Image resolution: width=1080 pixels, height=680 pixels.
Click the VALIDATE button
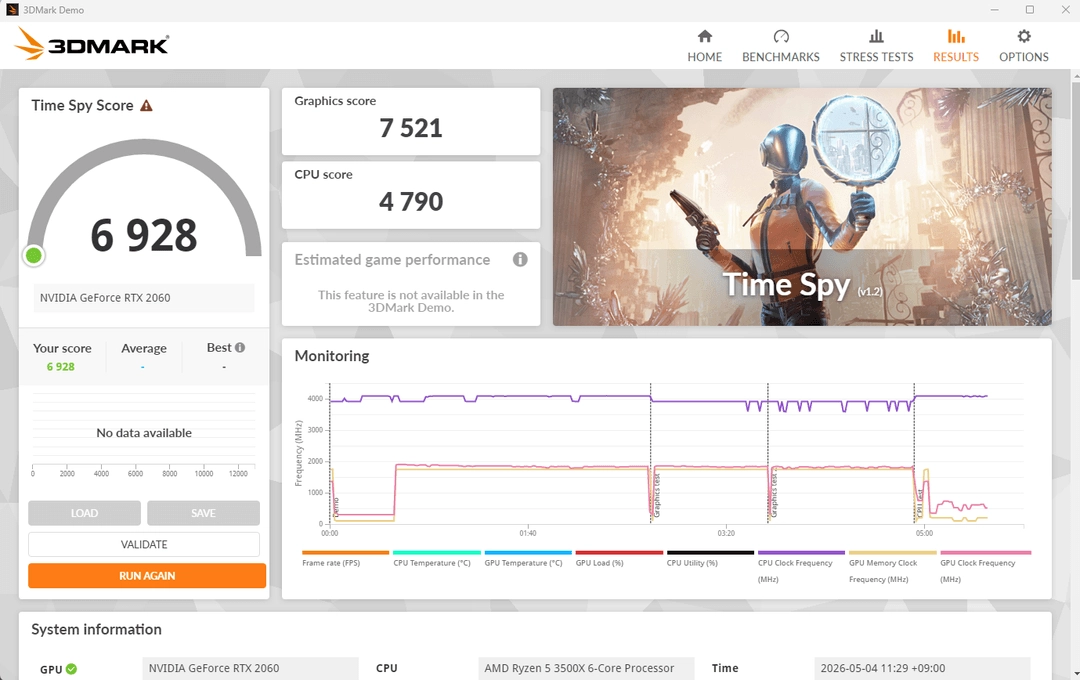point(144,544)
